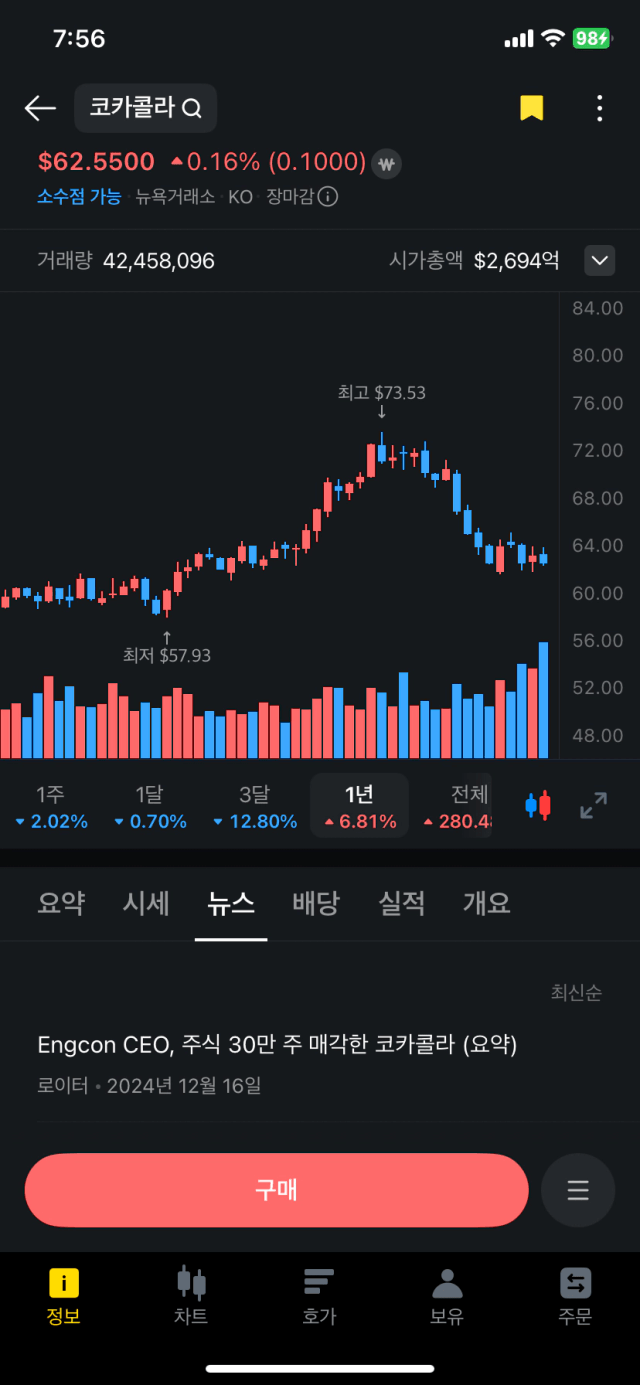Change the 최신순 sort order
This screenshot has height=1385, width=640.
tap(576, 993)
